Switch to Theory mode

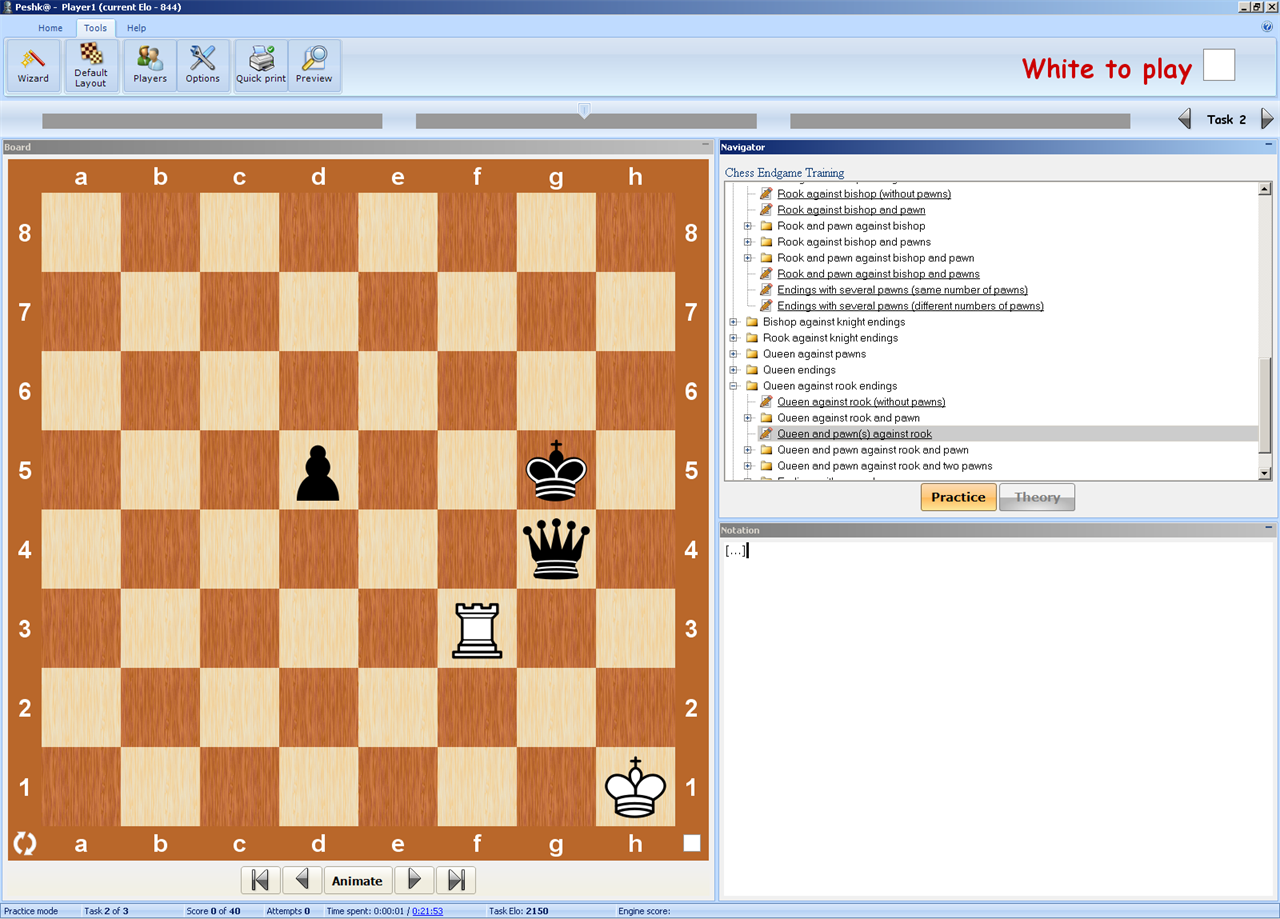tap(1037, 497)
